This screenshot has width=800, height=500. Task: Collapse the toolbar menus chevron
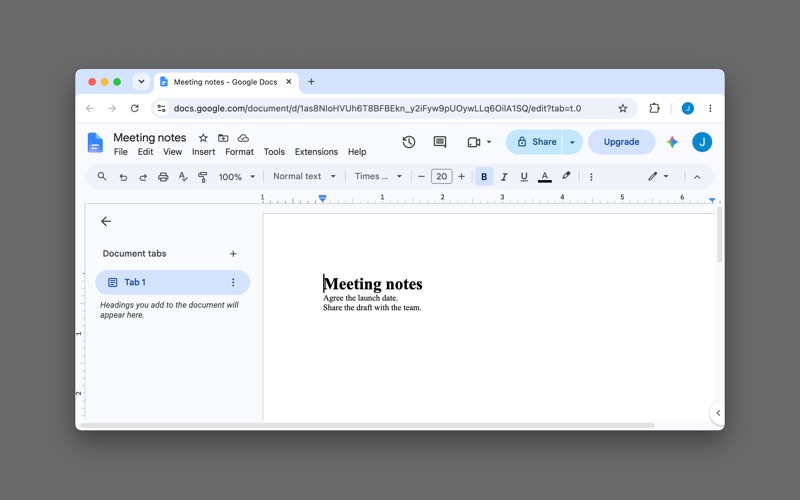(x=697, y=177)
